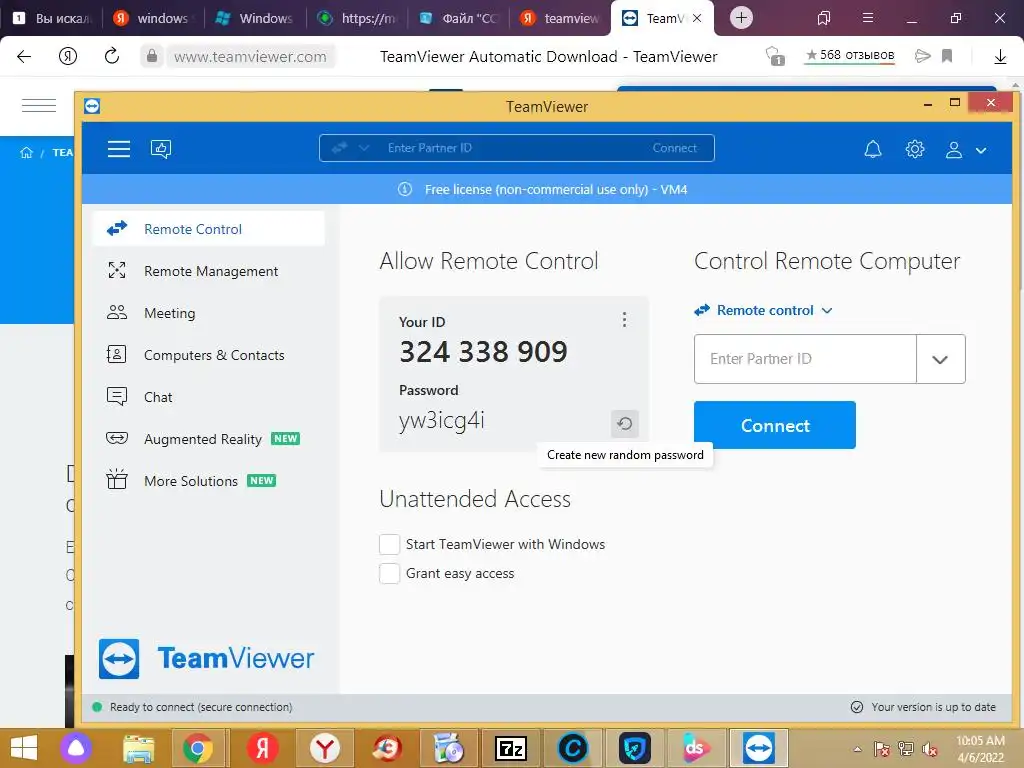Open the 568 отзывов reviews link
Viewport: 1024px width, 768px height.
(x=850, y=56)
